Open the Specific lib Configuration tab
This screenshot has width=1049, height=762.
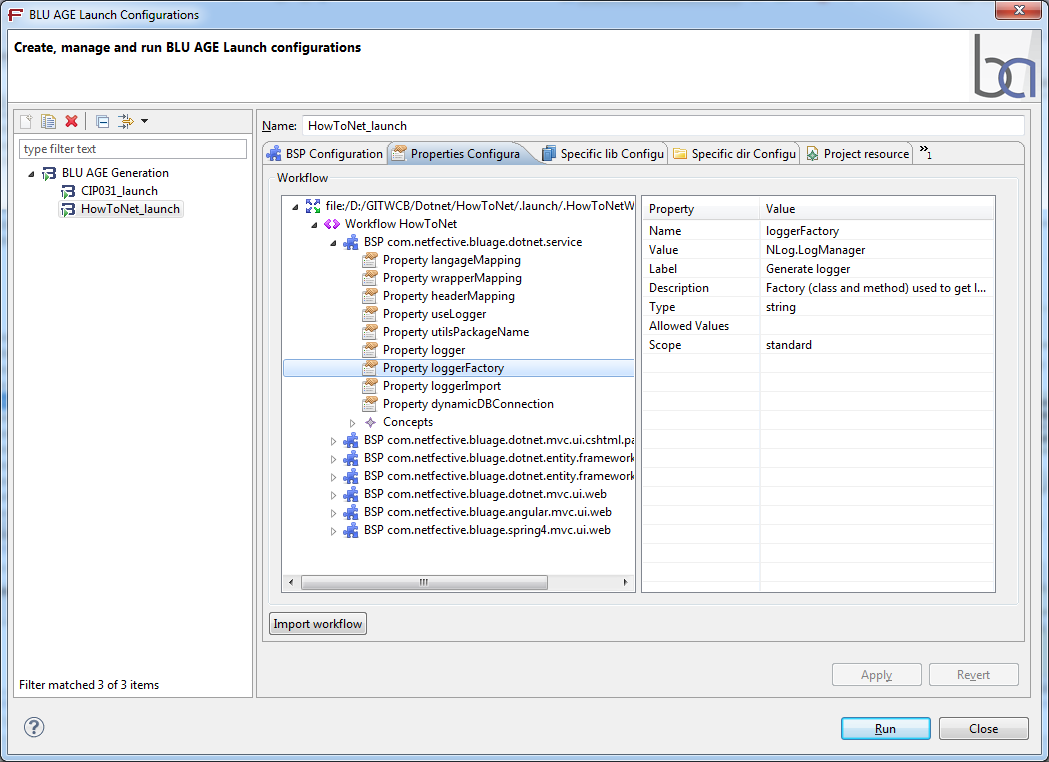[x=603, y=154]
